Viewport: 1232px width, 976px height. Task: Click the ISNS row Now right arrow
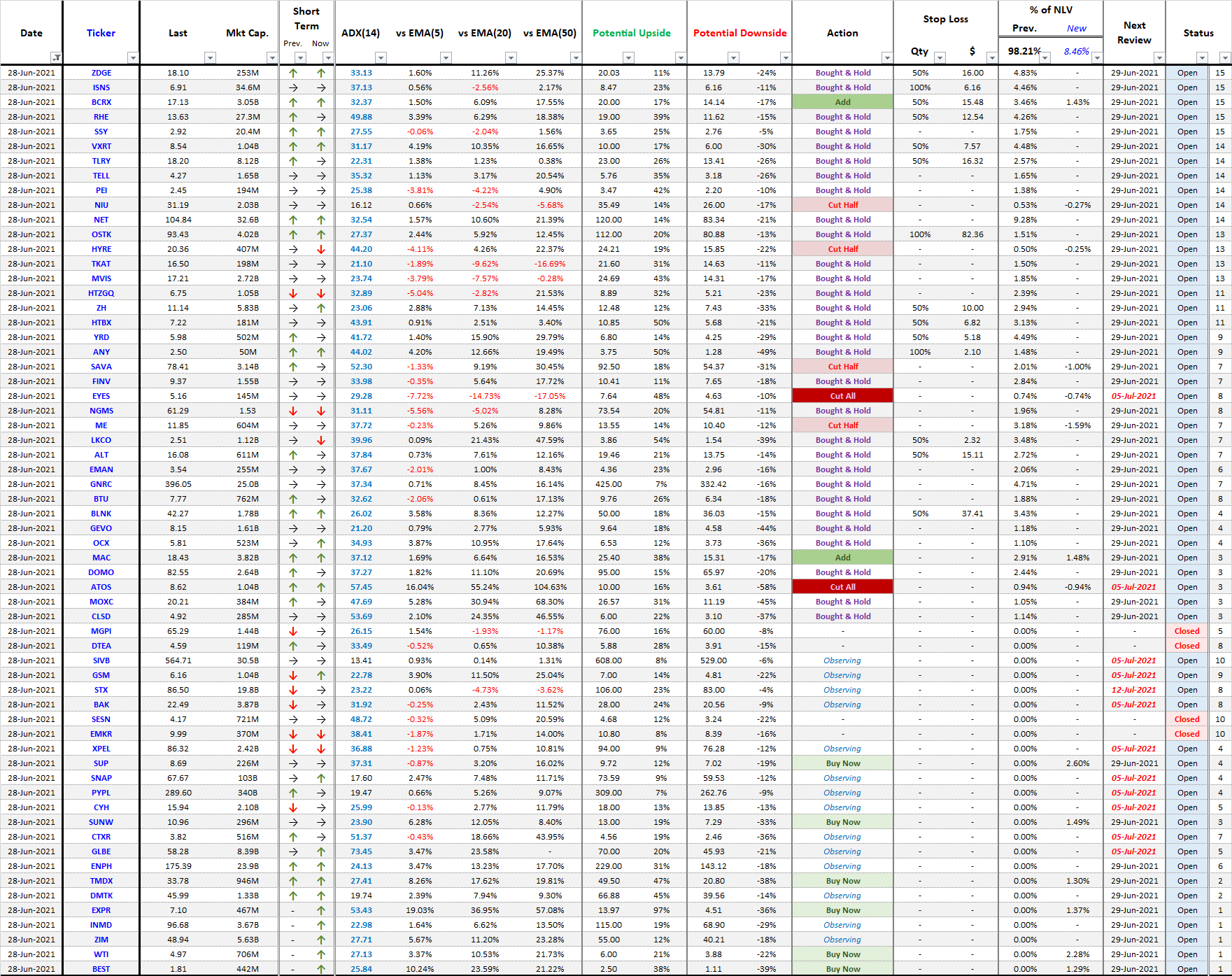(321, 87)
